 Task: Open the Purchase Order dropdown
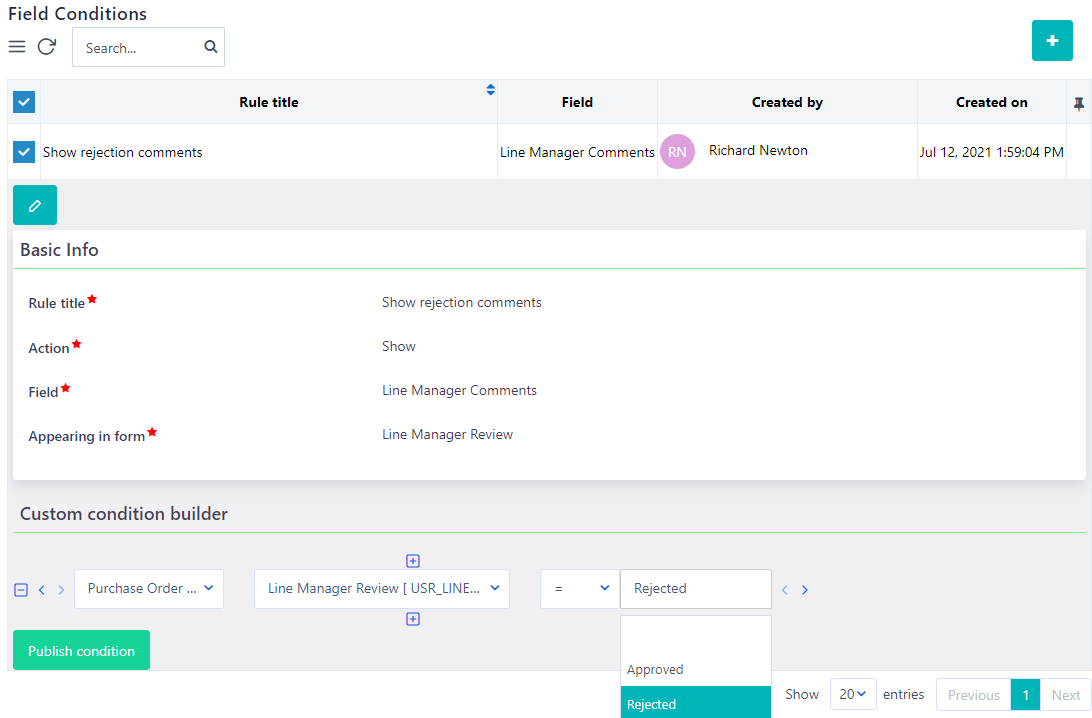149,589
